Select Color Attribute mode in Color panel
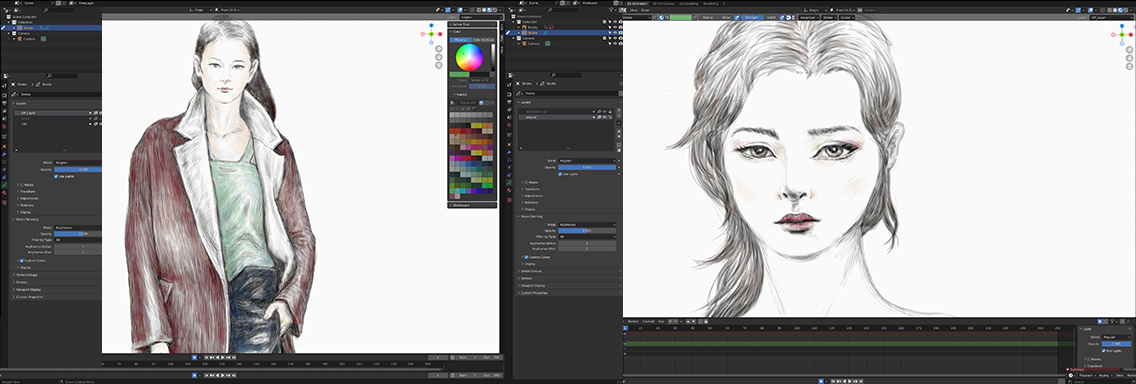 (x=483, y=40)
